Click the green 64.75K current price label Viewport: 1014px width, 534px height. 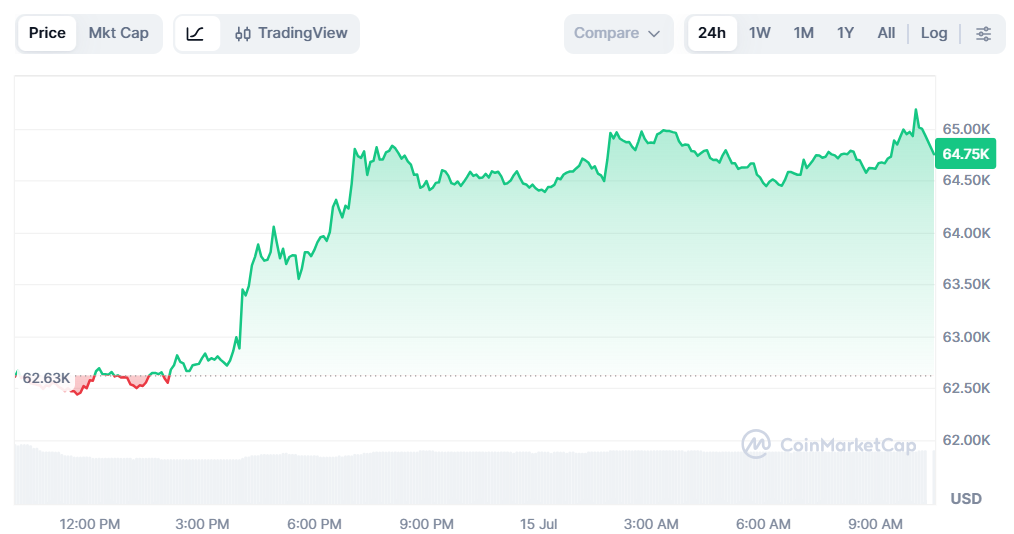(965, 154)
